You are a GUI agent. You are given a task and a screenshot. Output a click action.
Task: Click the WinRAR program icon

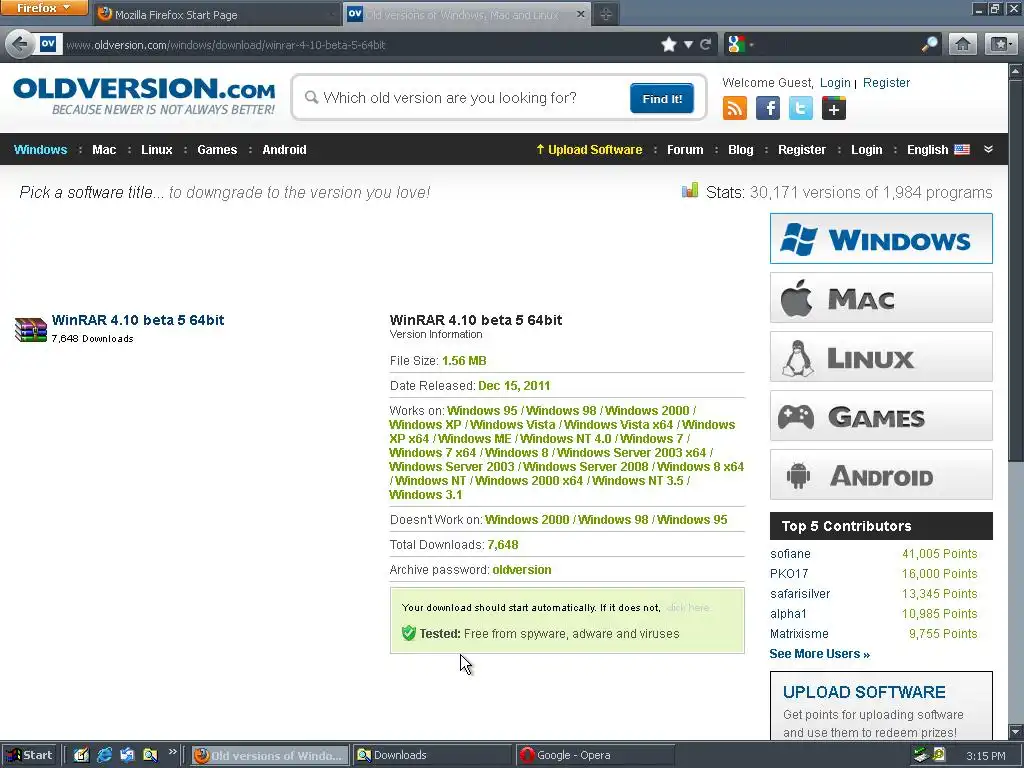pos(31,329)
